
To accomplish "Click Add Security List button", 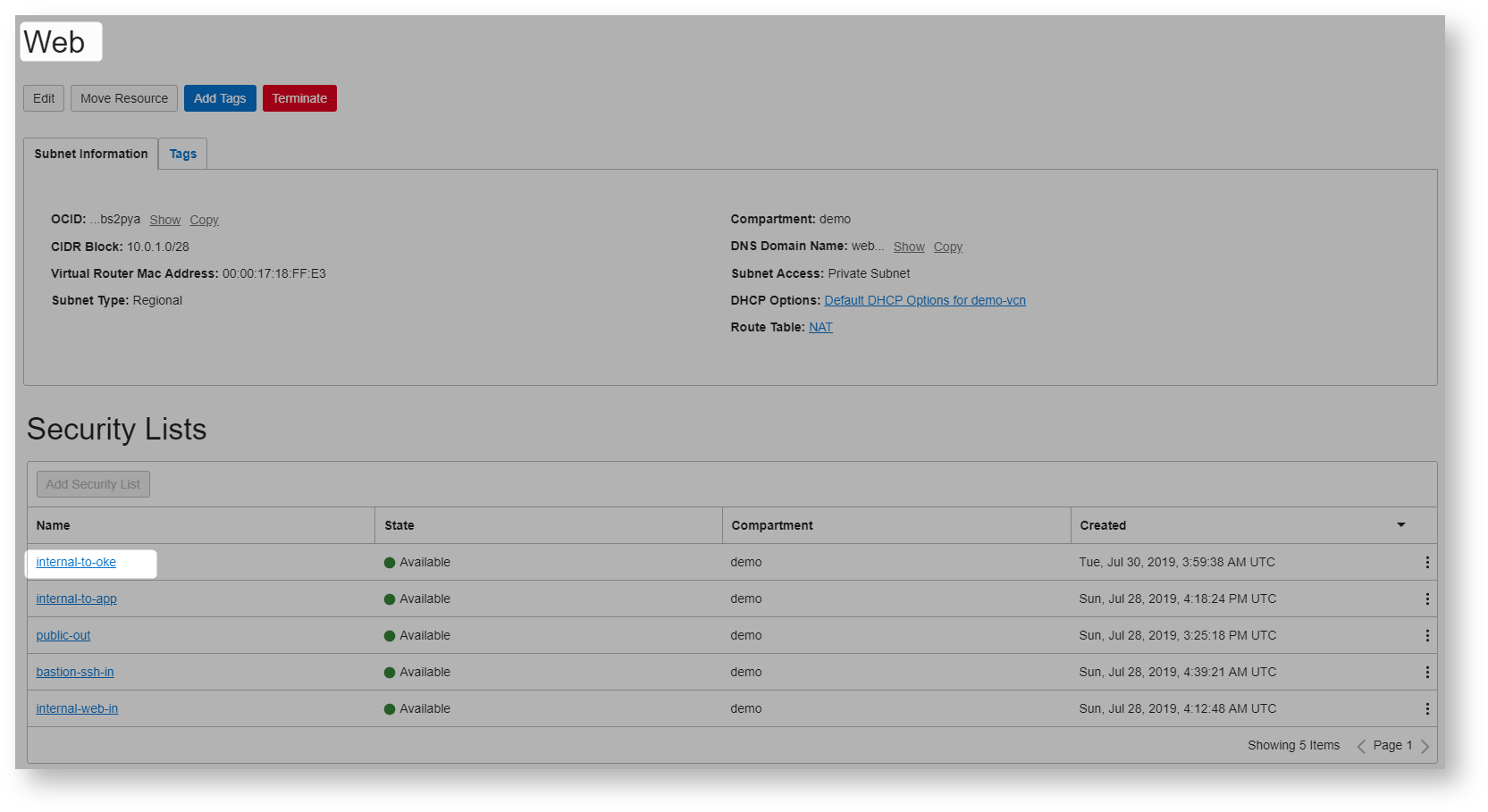I will (93, 484).
